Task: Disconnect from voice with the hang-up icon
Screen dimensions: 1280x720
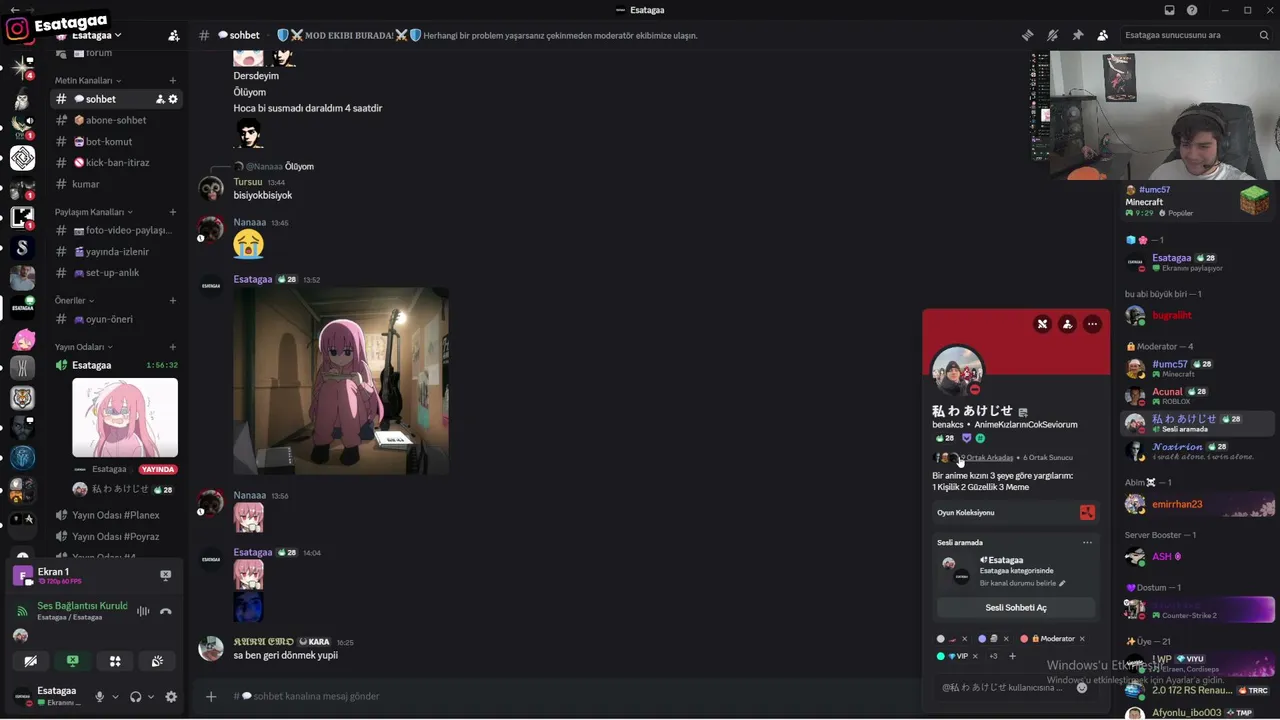Action: tap(166, 611)
